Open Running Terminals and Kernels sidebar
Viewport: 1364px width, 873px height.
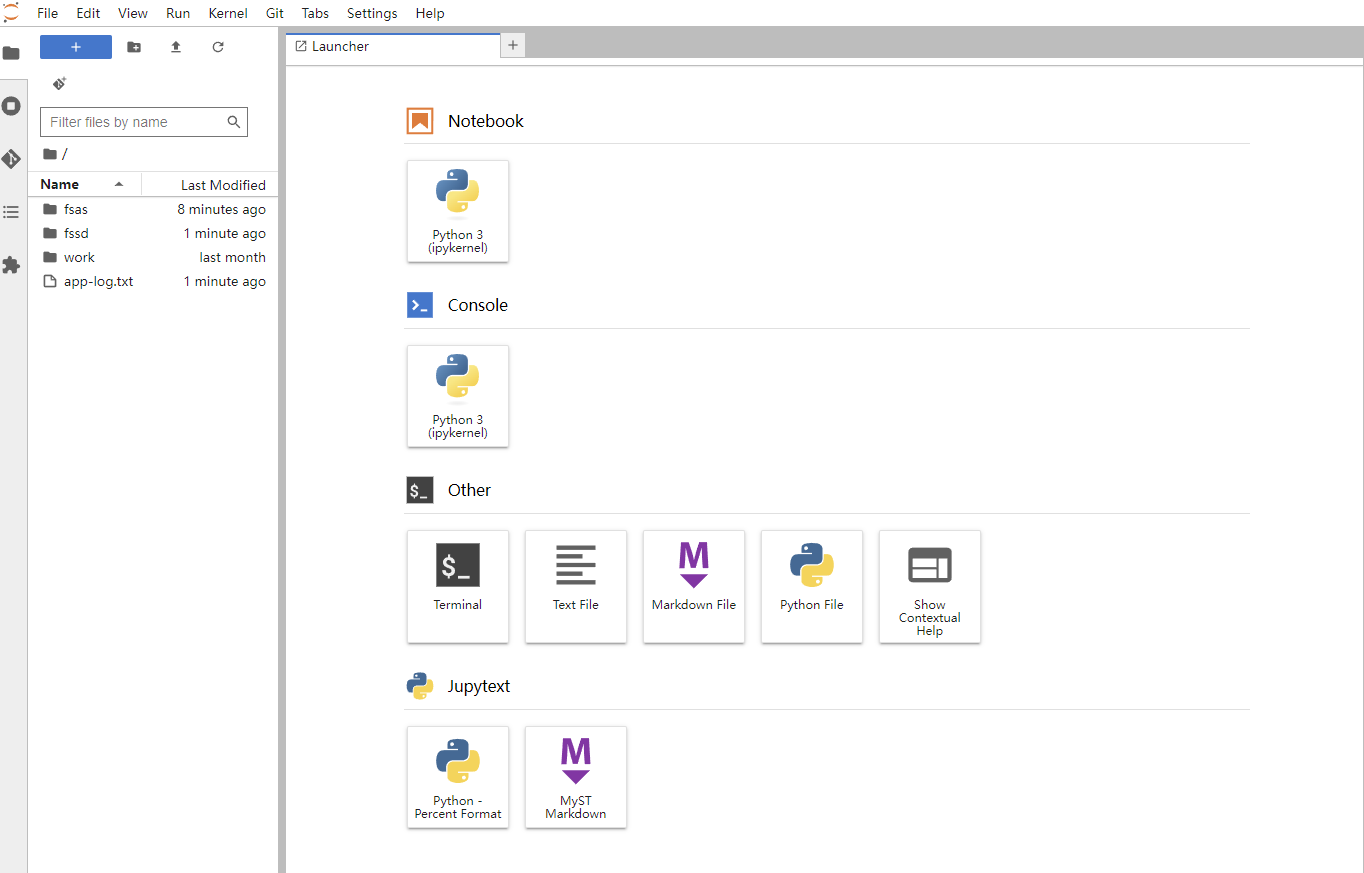point(11,106)
